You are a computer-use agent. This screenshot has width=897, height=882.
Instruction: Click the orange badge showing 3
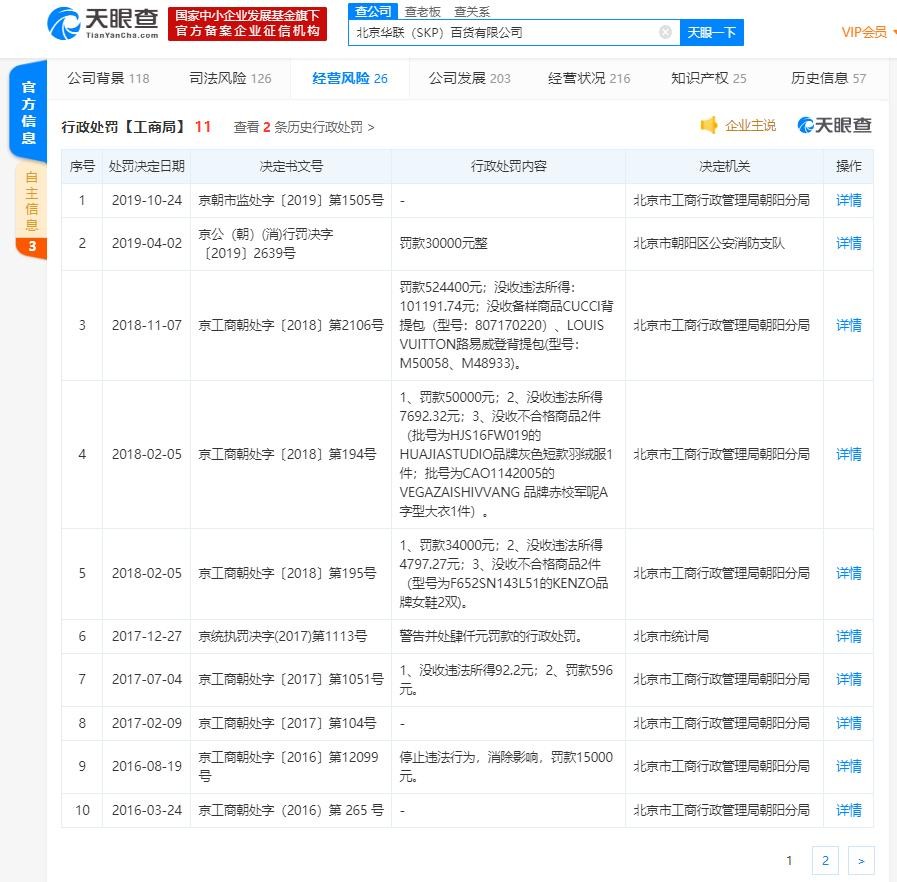click(31, 246)
